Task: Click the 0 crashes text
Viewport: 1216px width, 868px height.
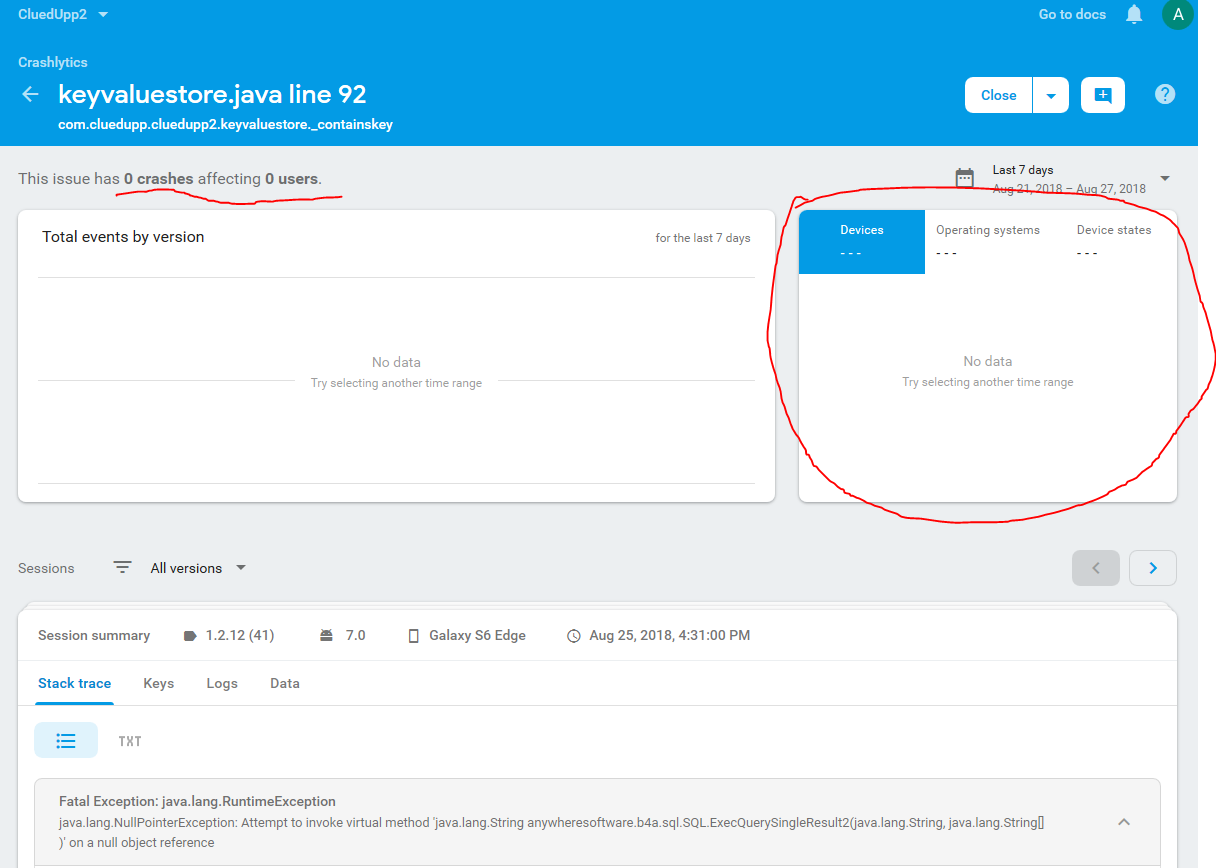Action: [x=159, y=179]
